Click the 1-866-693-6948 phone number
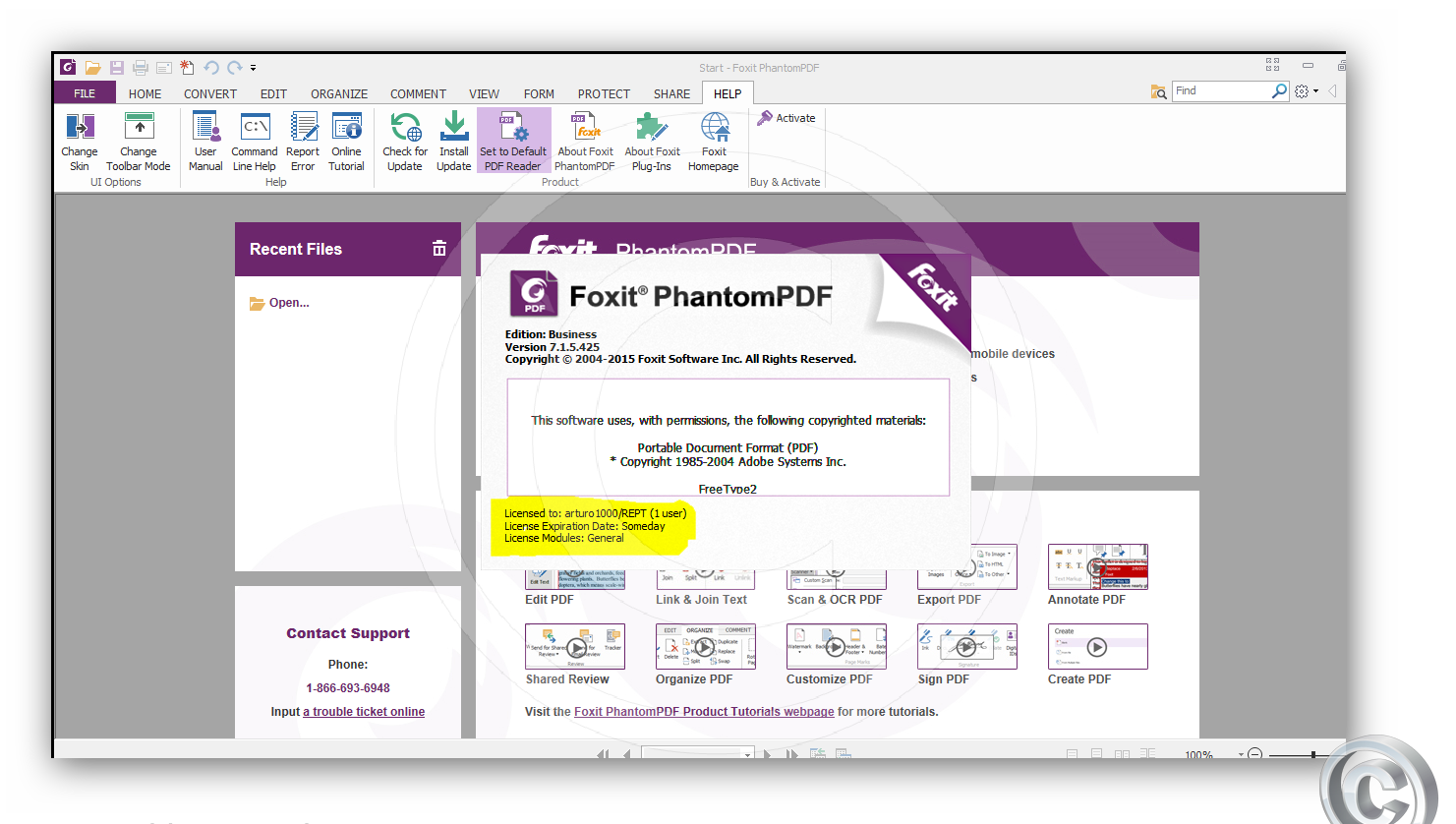 coord(348,688)
